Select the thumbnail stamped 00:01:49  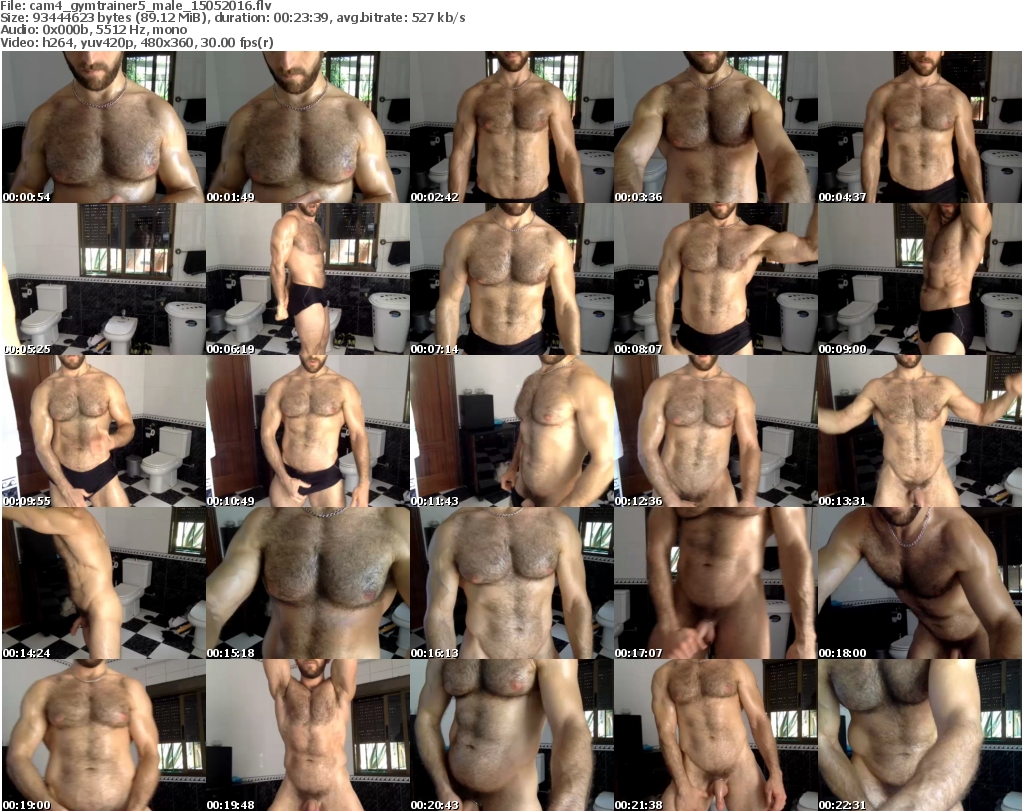click(x=308, y=127)
